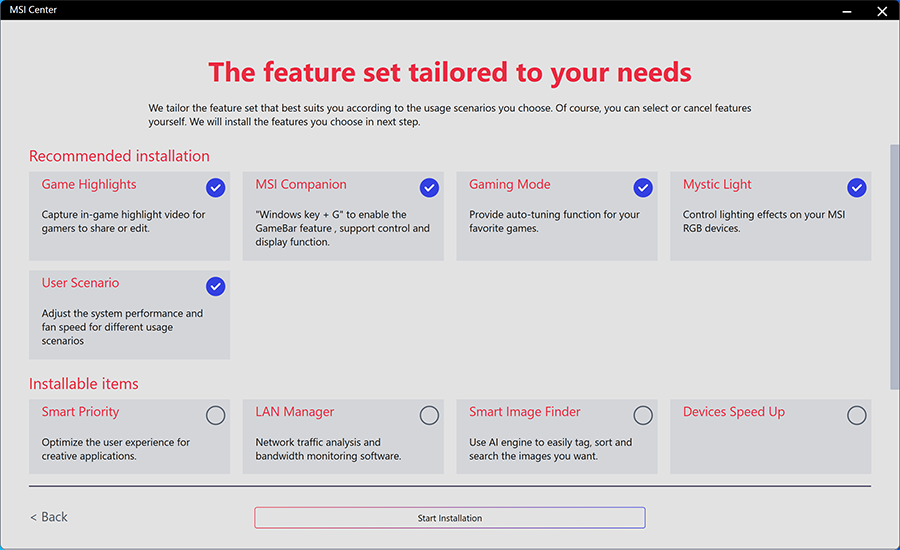
Task: Uncheck the Game Highlights feature
Action: pos(215,188)
